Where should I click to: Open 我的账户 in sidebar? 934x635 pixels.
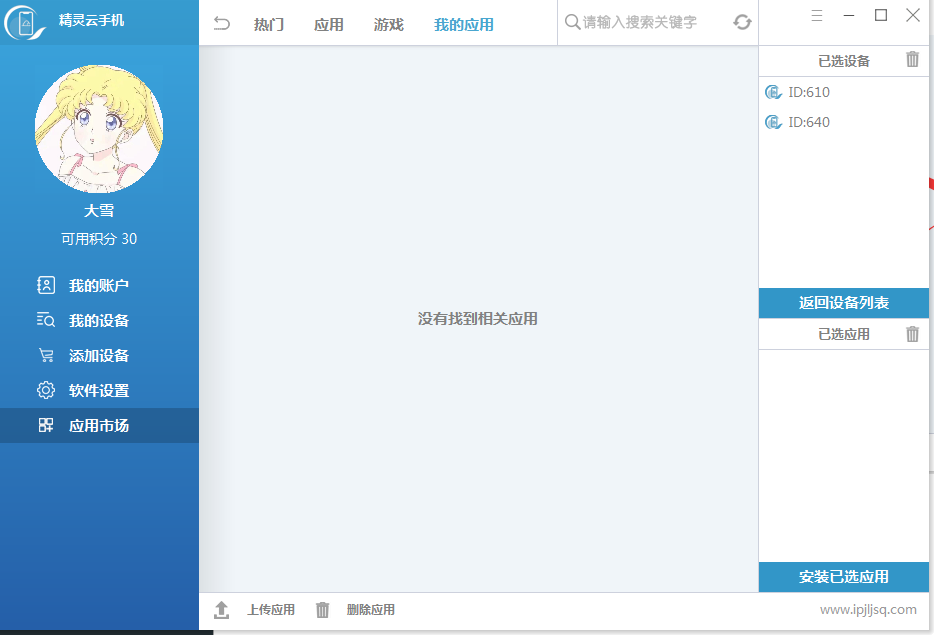pos(99,285)
